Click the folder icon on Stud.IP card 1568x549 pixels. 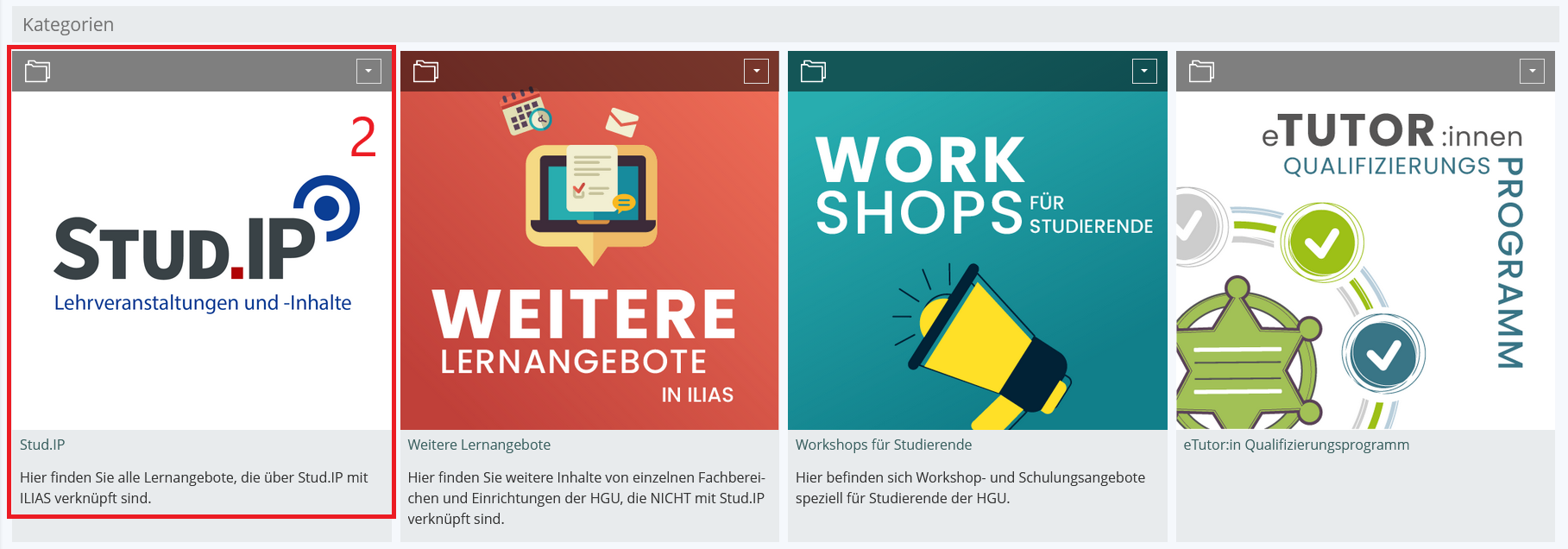[x=37, y=71]
